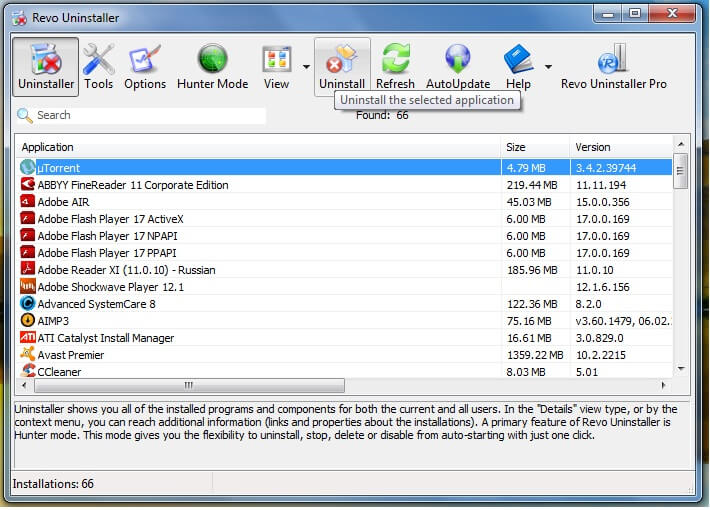Sort by the Size column header
This screenshot has height=510, width=710.
(535, 147)
